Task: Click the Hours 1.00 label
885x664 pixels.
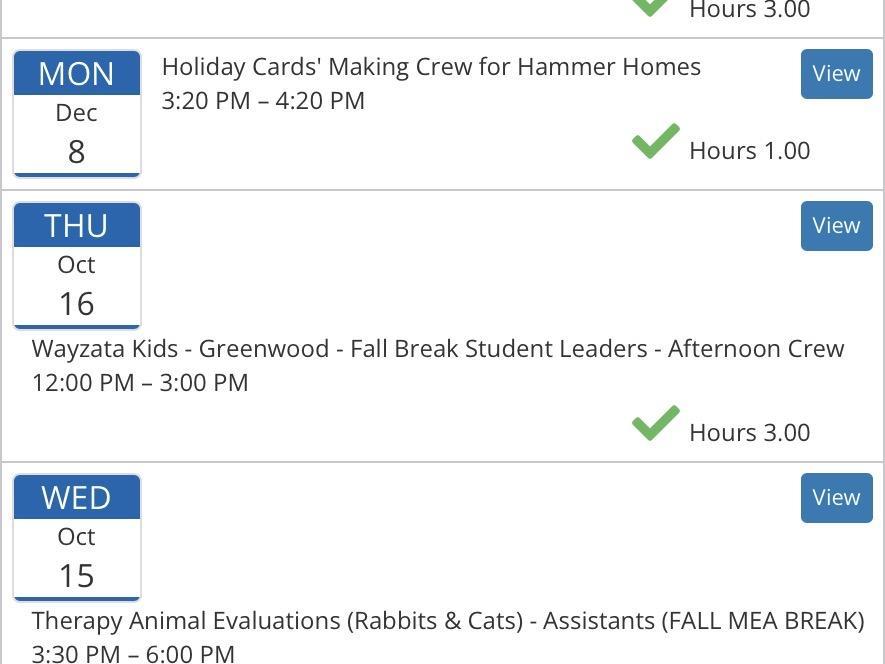Action: [749, 151]
